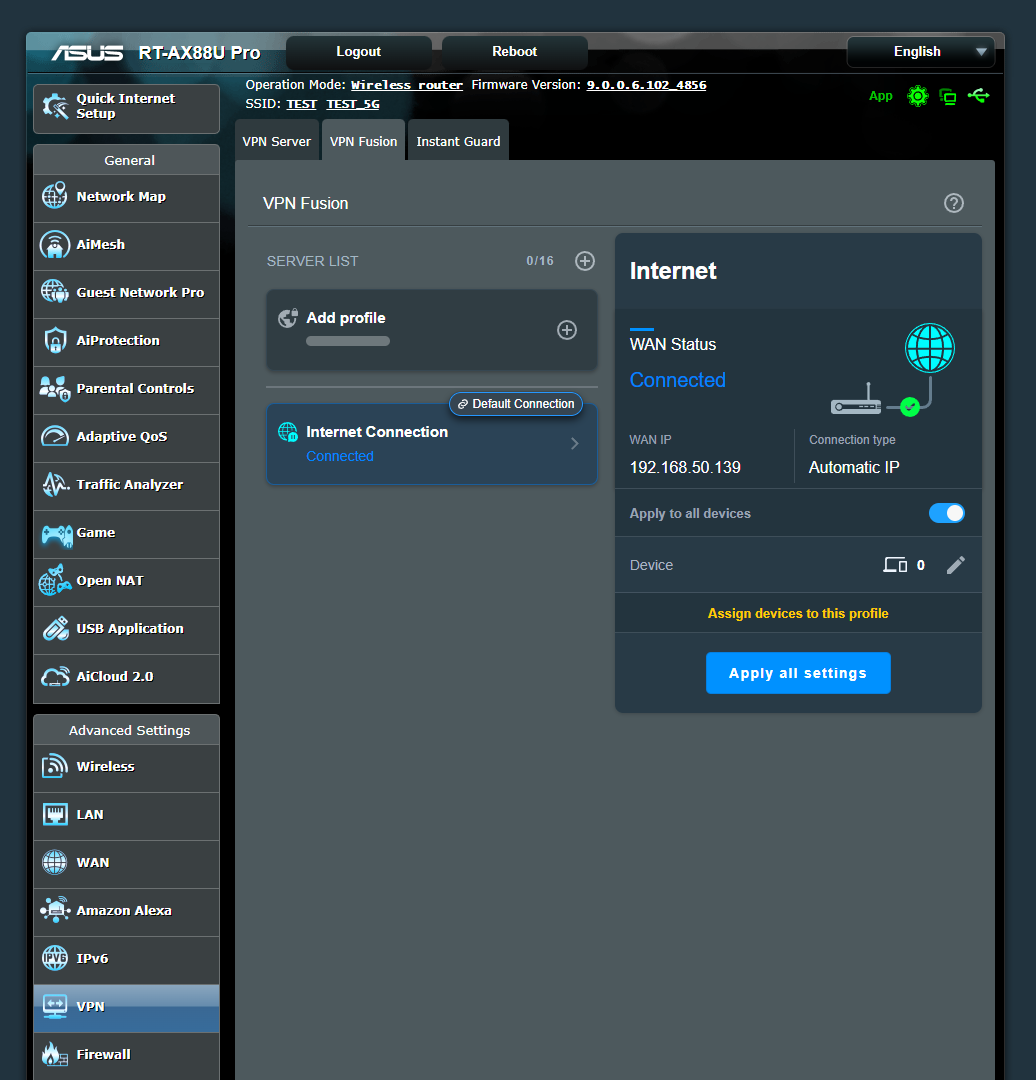
Task: Switch to the Instant Guard tab
Action: (458, 141)
